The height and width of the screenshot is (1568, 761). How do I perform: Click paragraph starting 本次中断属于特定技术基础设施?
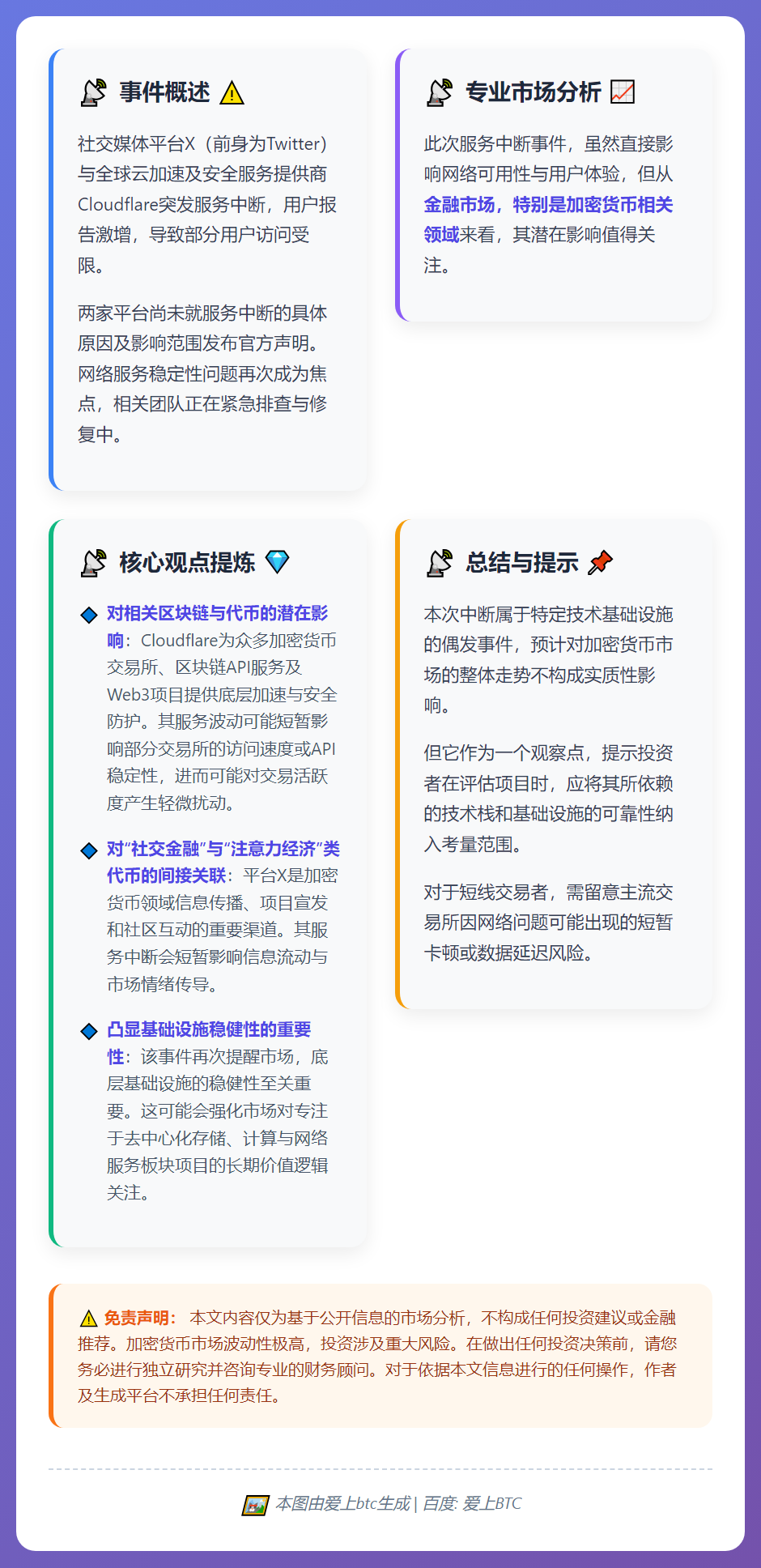pos(548,659)
